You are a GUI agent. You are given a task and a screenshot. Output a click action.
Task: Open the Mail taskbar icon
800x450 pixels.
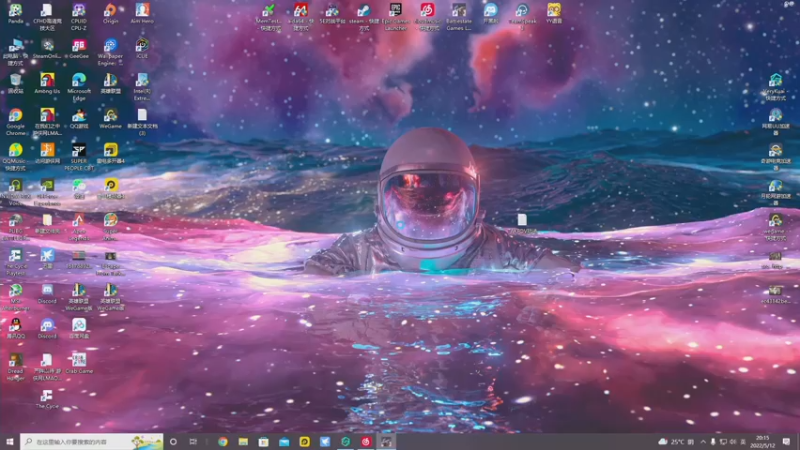284,441
